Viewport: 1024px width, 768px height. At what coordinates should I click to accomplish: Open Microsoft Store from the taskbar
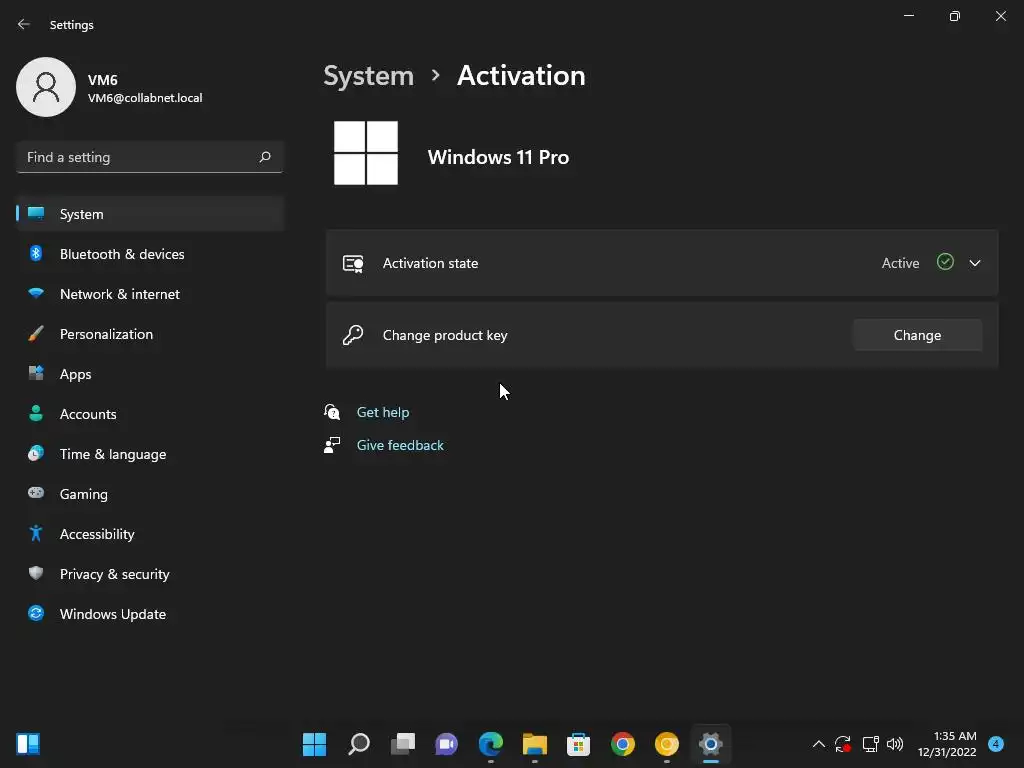point(579,744)
